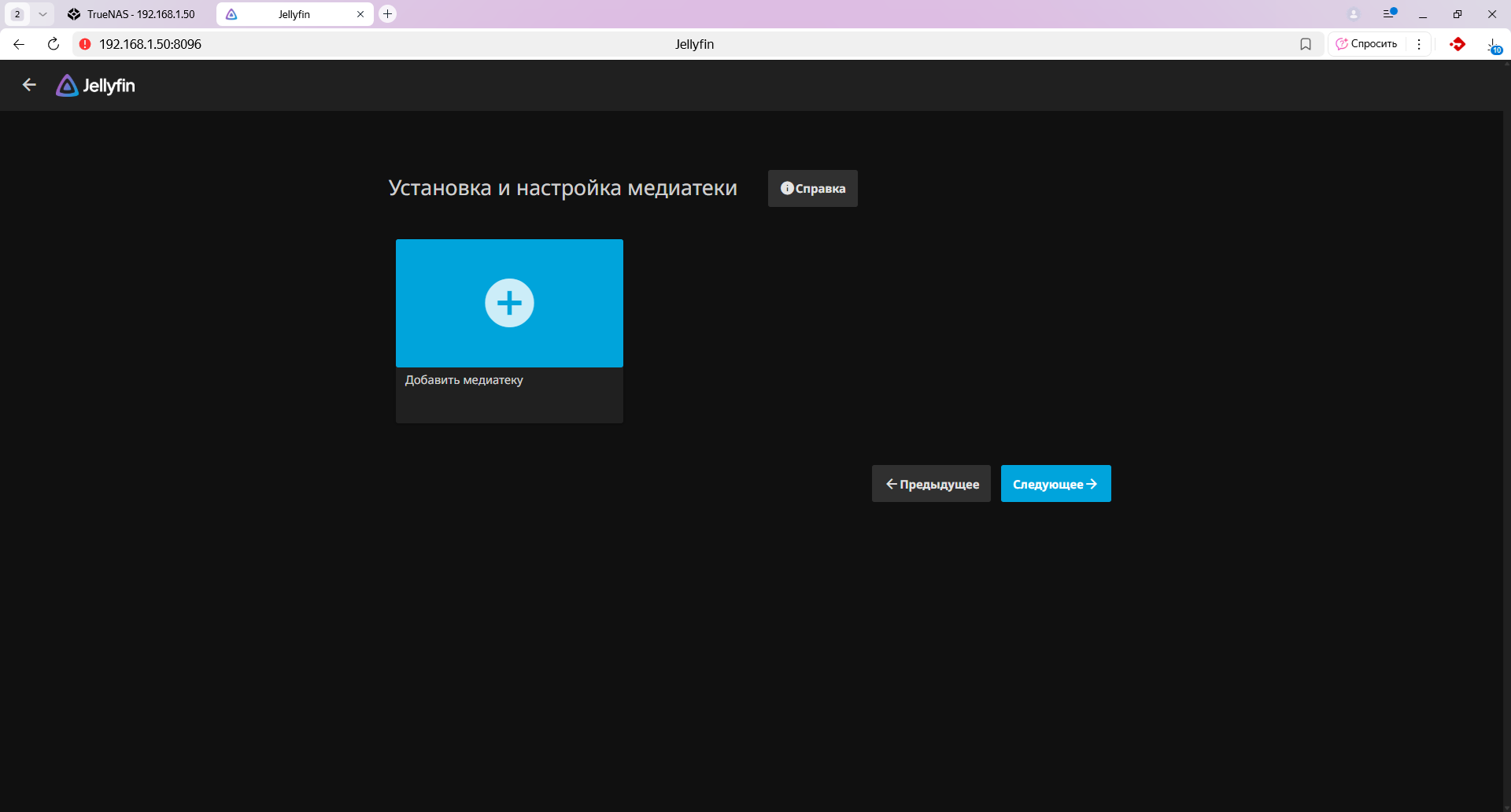Switch to the TrueNAS - 192.168.1.50 tab

click(x=132, y=14)
